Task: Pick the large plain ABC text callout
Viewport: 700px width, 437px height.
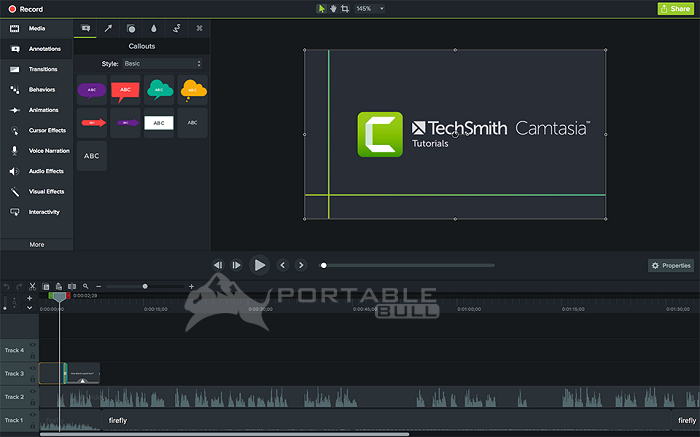Action: pos(92,156)
